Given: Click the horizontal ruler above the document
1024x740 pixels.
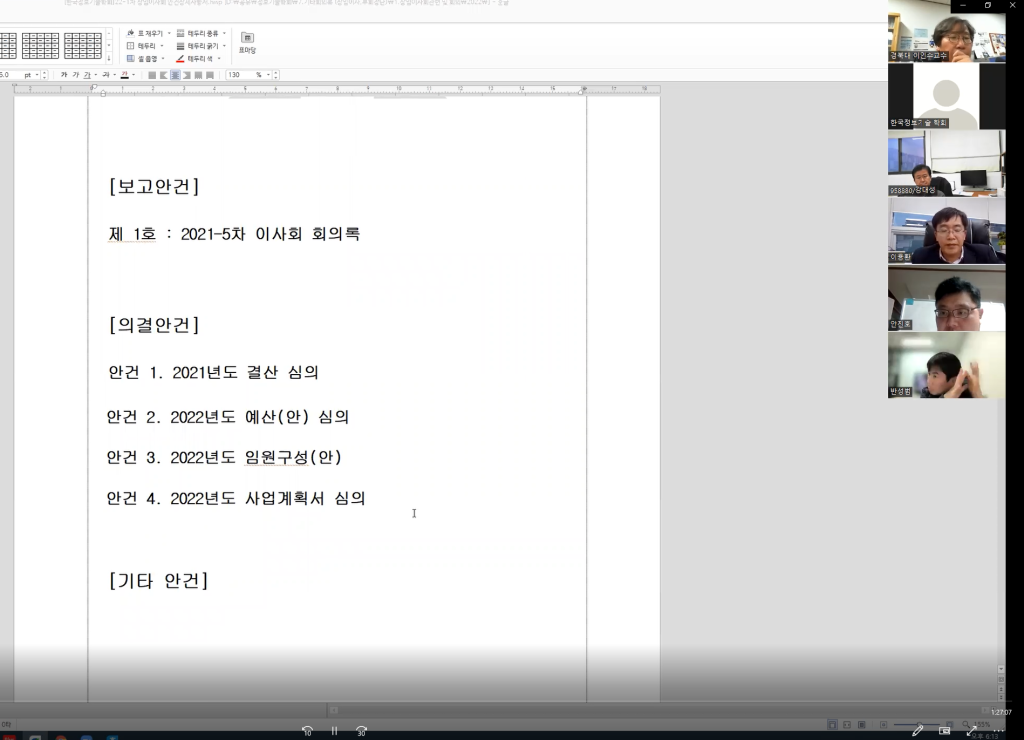Looking at the screenshot, I should pos(337,89).
